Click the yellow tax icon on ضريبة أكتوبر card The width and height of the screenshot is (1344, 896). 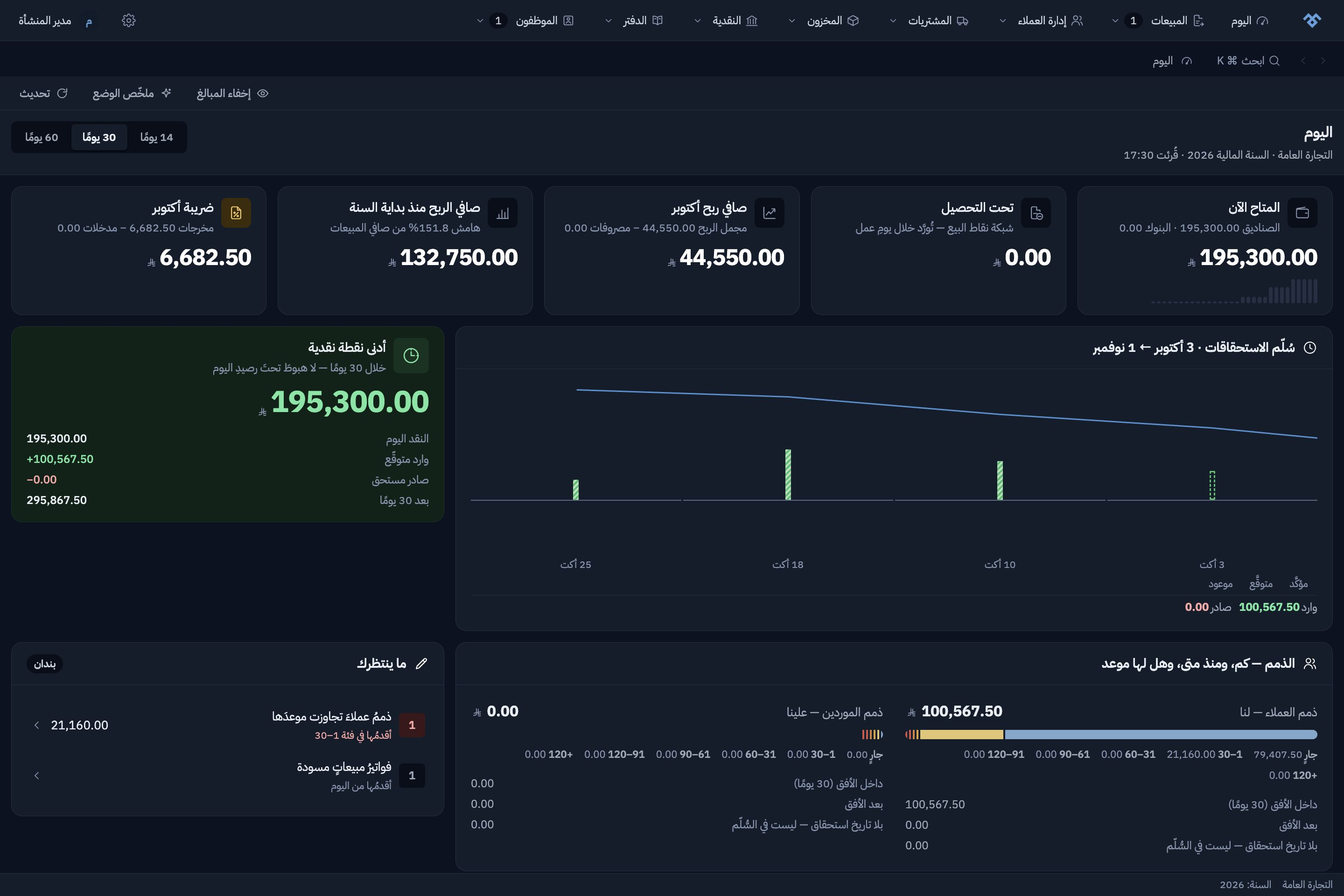point(236,213)
